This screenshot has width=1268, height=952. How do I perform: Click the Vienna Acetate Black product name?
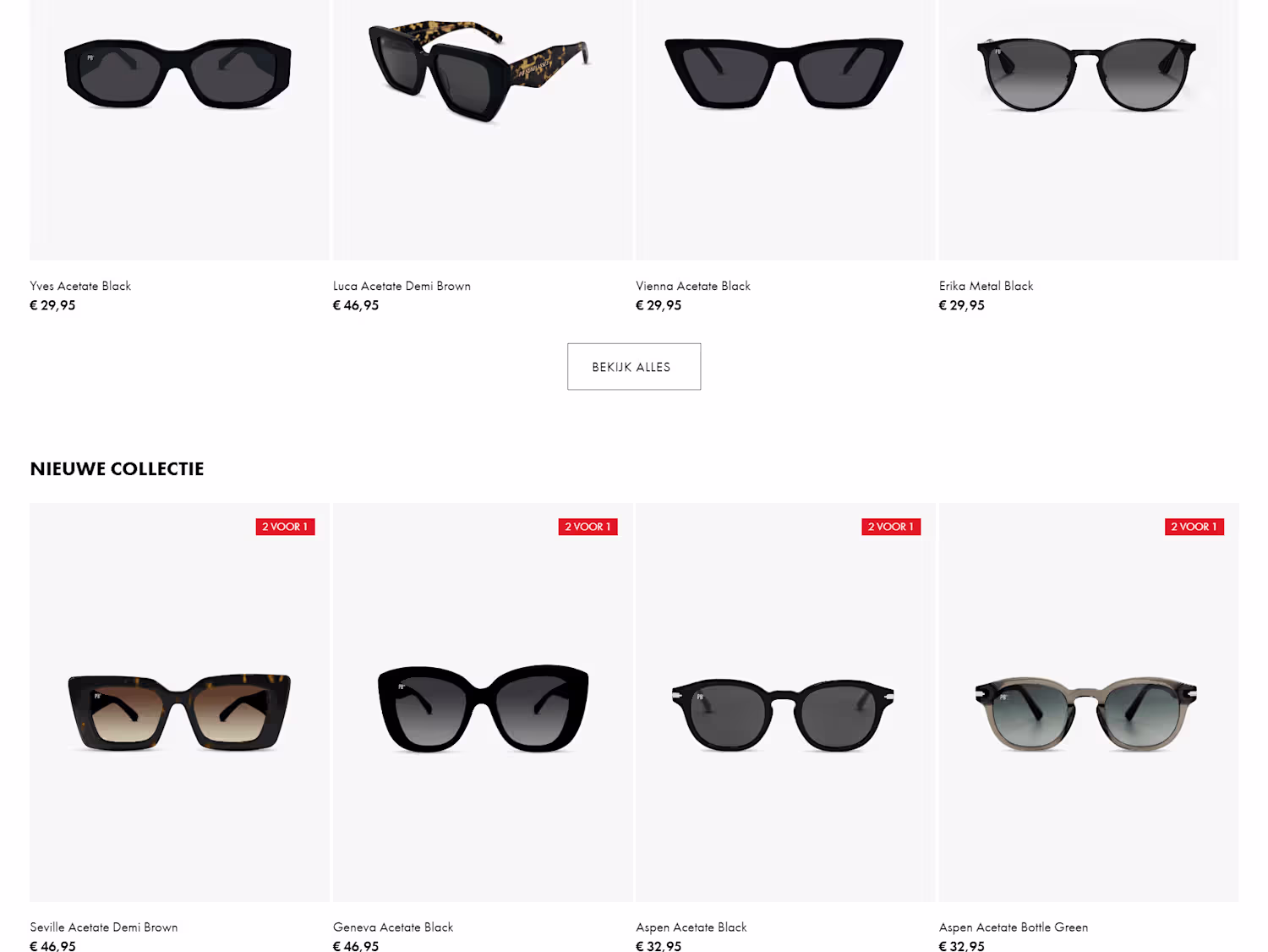pyautogui.click(x=693, y=286)
